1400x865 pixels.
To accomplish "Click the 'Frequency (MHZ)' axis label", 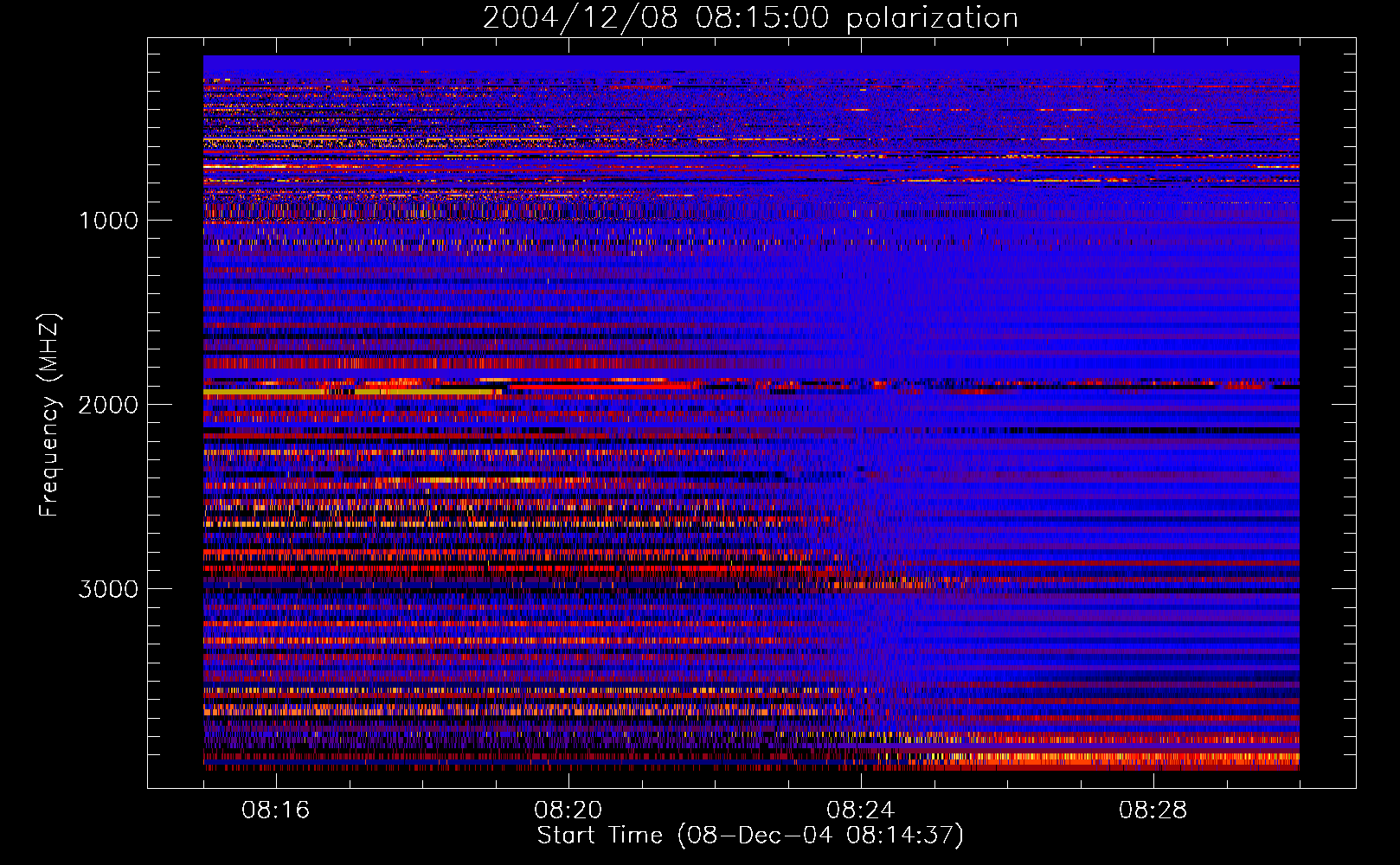I will (50, 415).
